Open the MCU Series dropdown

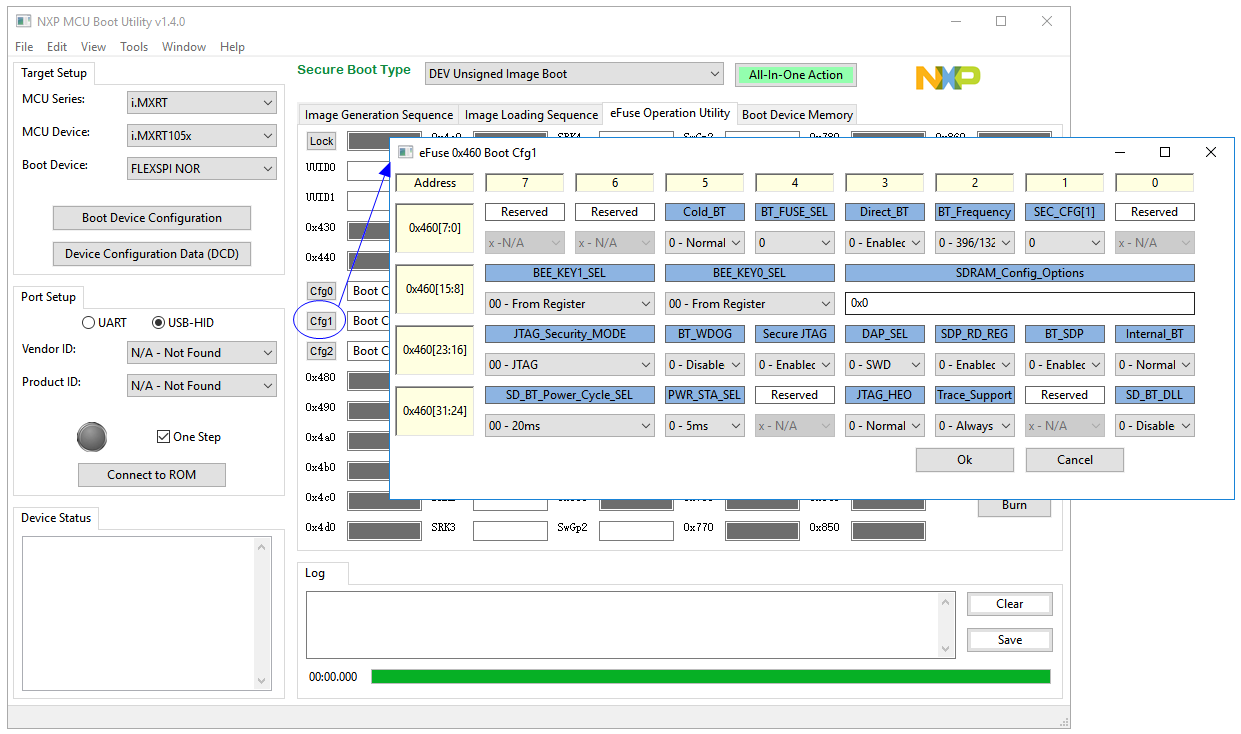[202, 102]
